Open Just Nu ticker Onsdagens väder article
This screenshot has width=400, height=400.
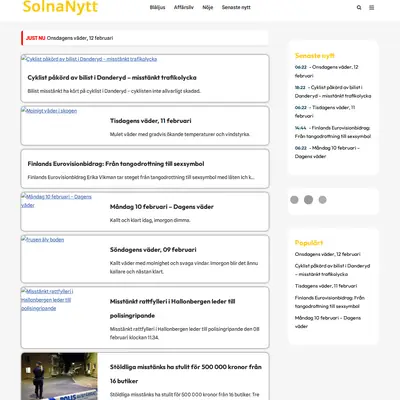[x=80, y=38]
